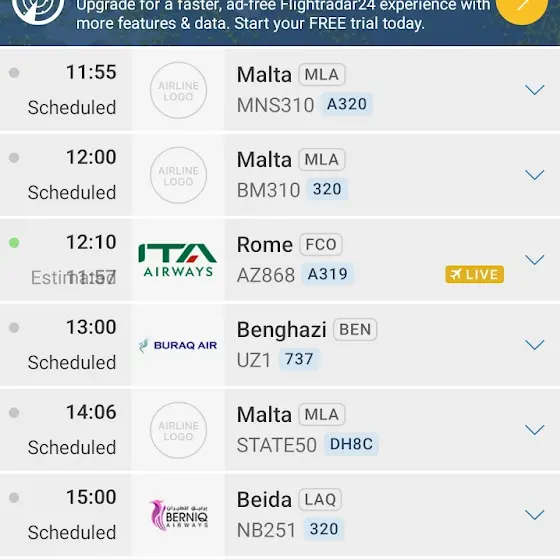Image resolution: width=560 pixels, height=560 pixels.
Task: Expand the AZ868 Rome flight details
Action: (x=535, y=260)
